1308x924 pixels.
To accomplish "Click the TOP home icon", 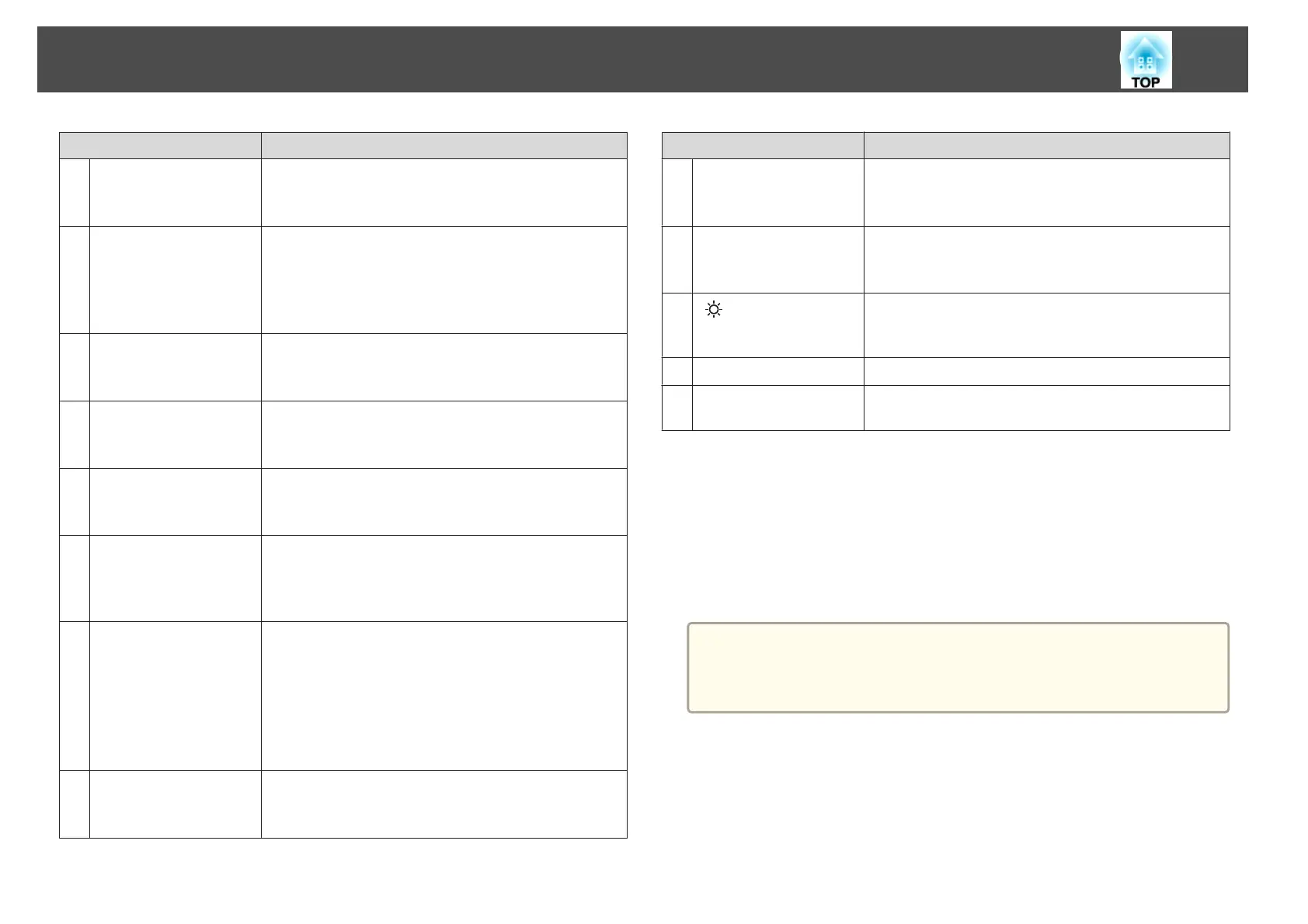I will tap(1146, 60).
